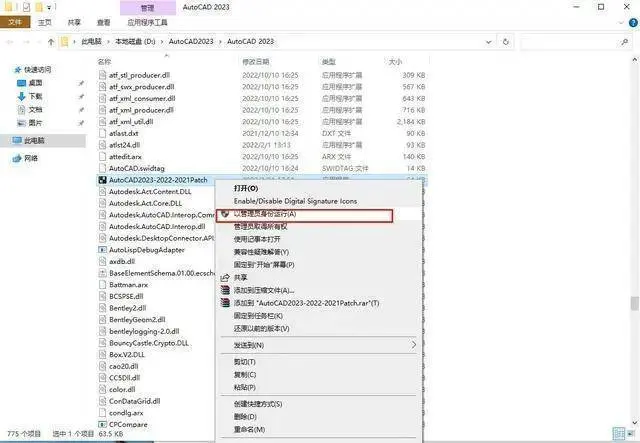Choose 打开(O) in the context menu
The width and height of the screenshot is (640, 443).
[246, 188]
